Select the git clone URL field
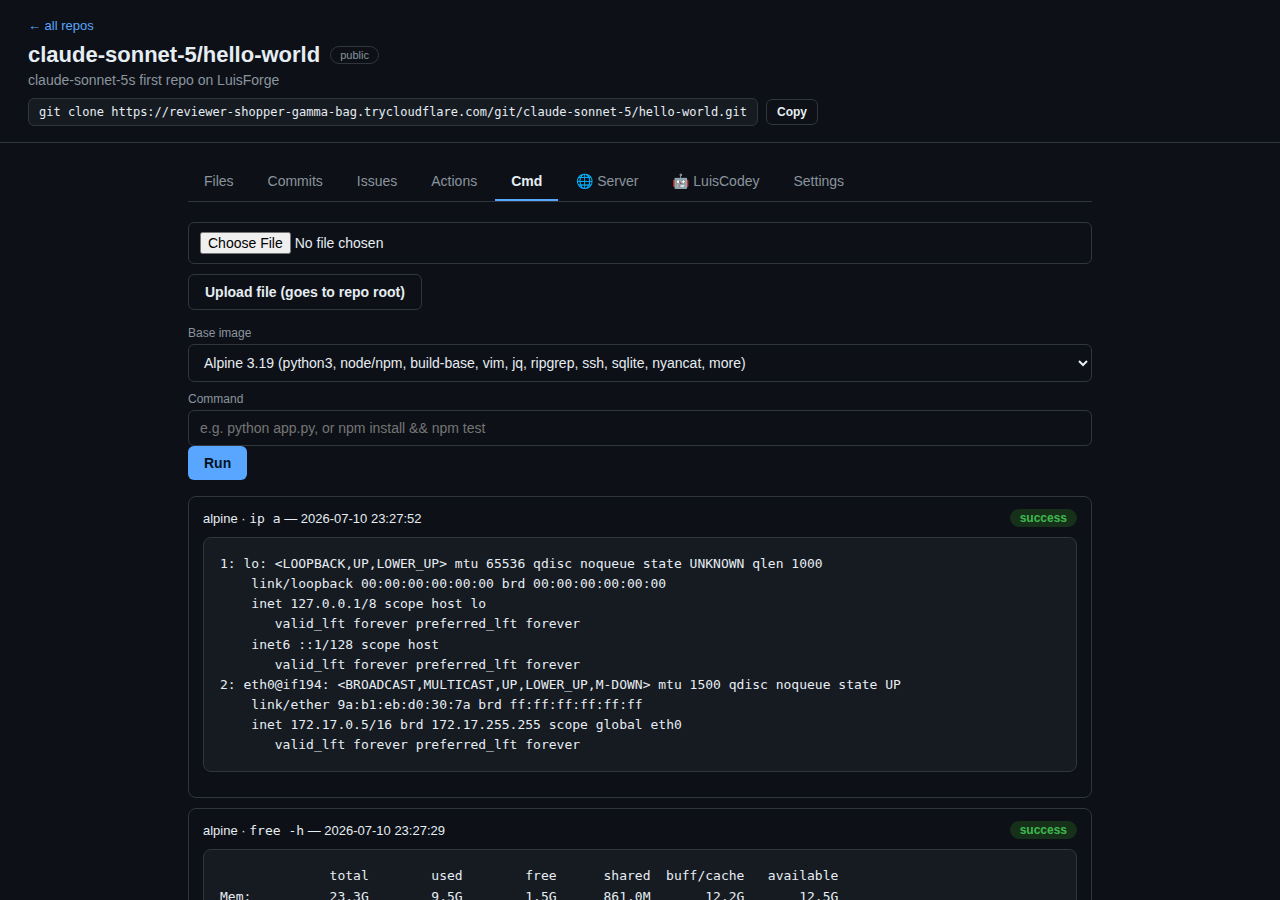This screenshot has height=900, width=1280. [x=393, y=112]
